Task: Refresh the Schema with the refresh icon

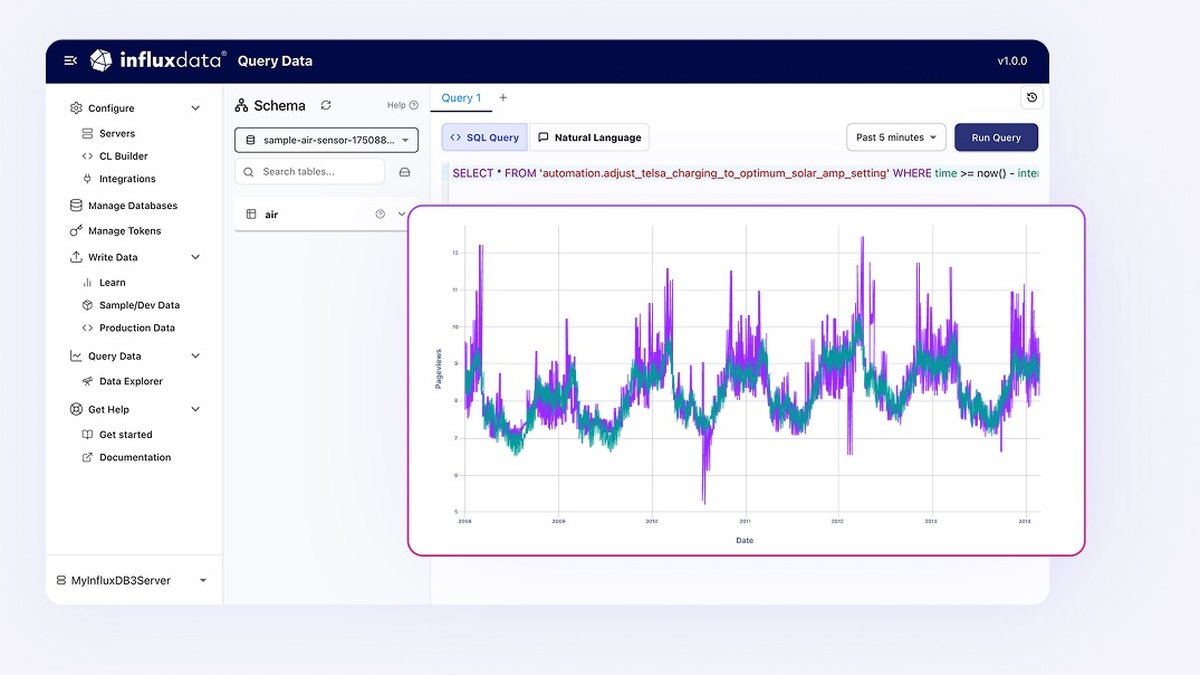Action: click(x=326, y=105)
